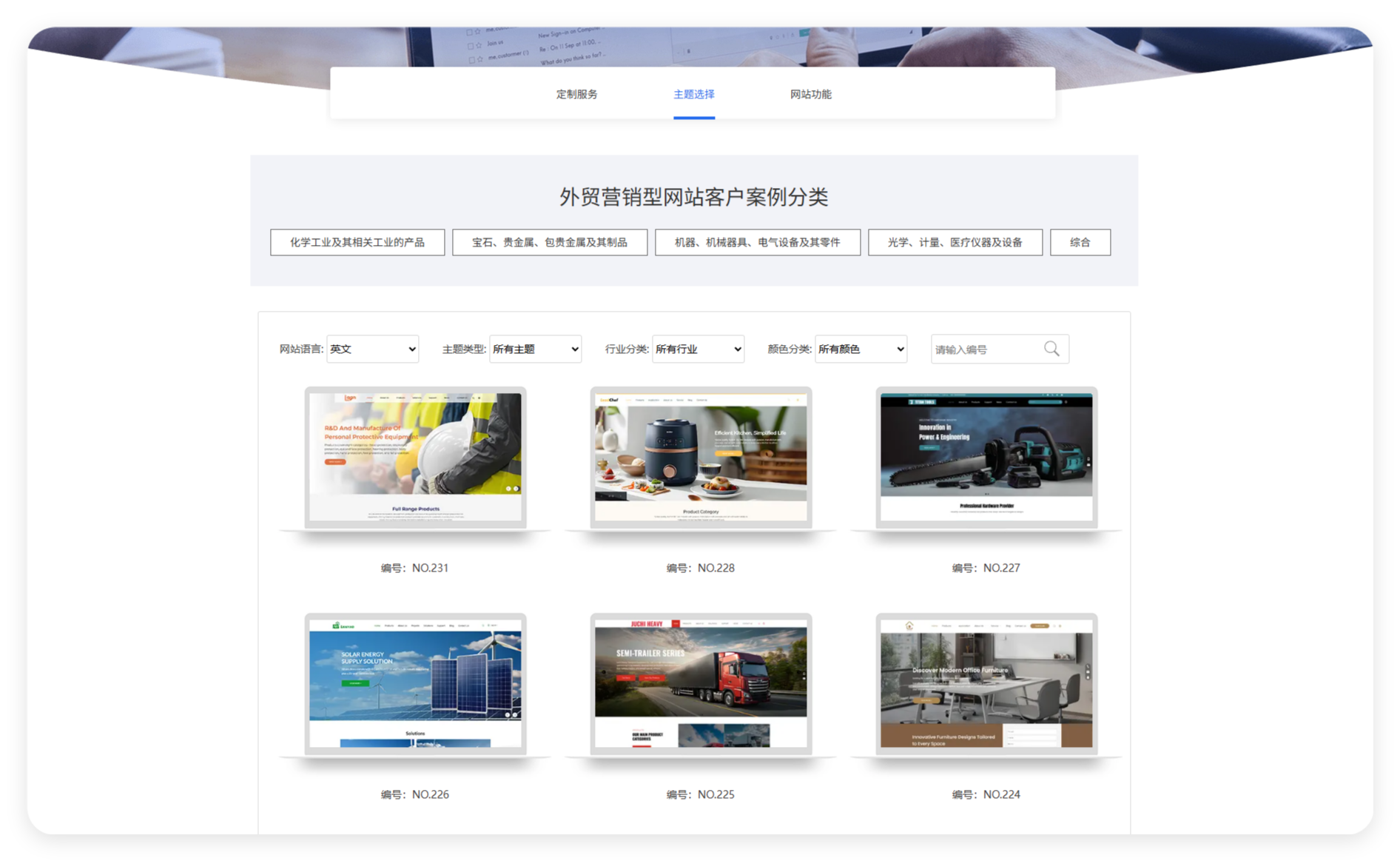The image size is (1400, 861).
Task: Click the semi-trailer template NO.225
Action: coord(700,683)
